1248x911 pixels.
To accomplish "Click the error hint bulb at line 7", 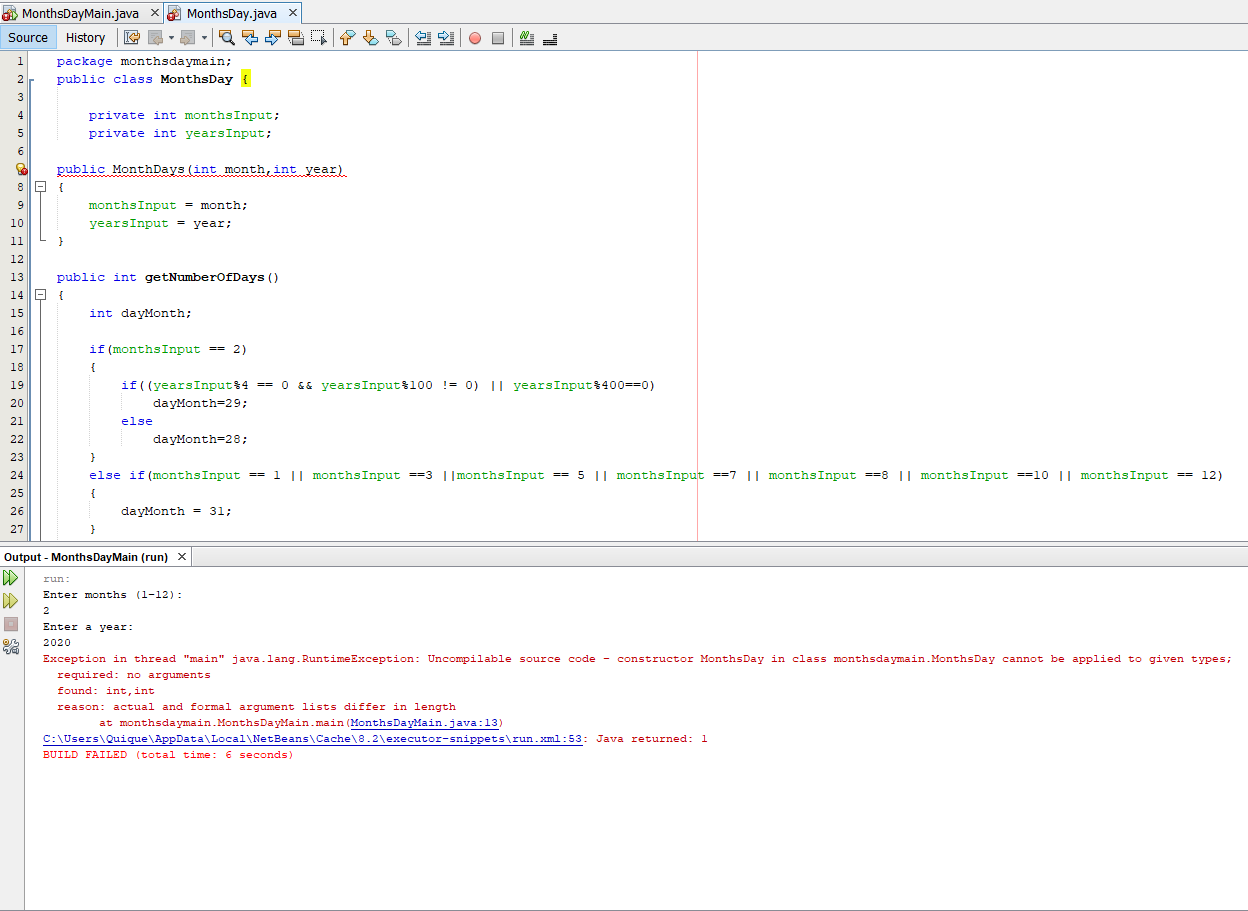I will [21, 170].
